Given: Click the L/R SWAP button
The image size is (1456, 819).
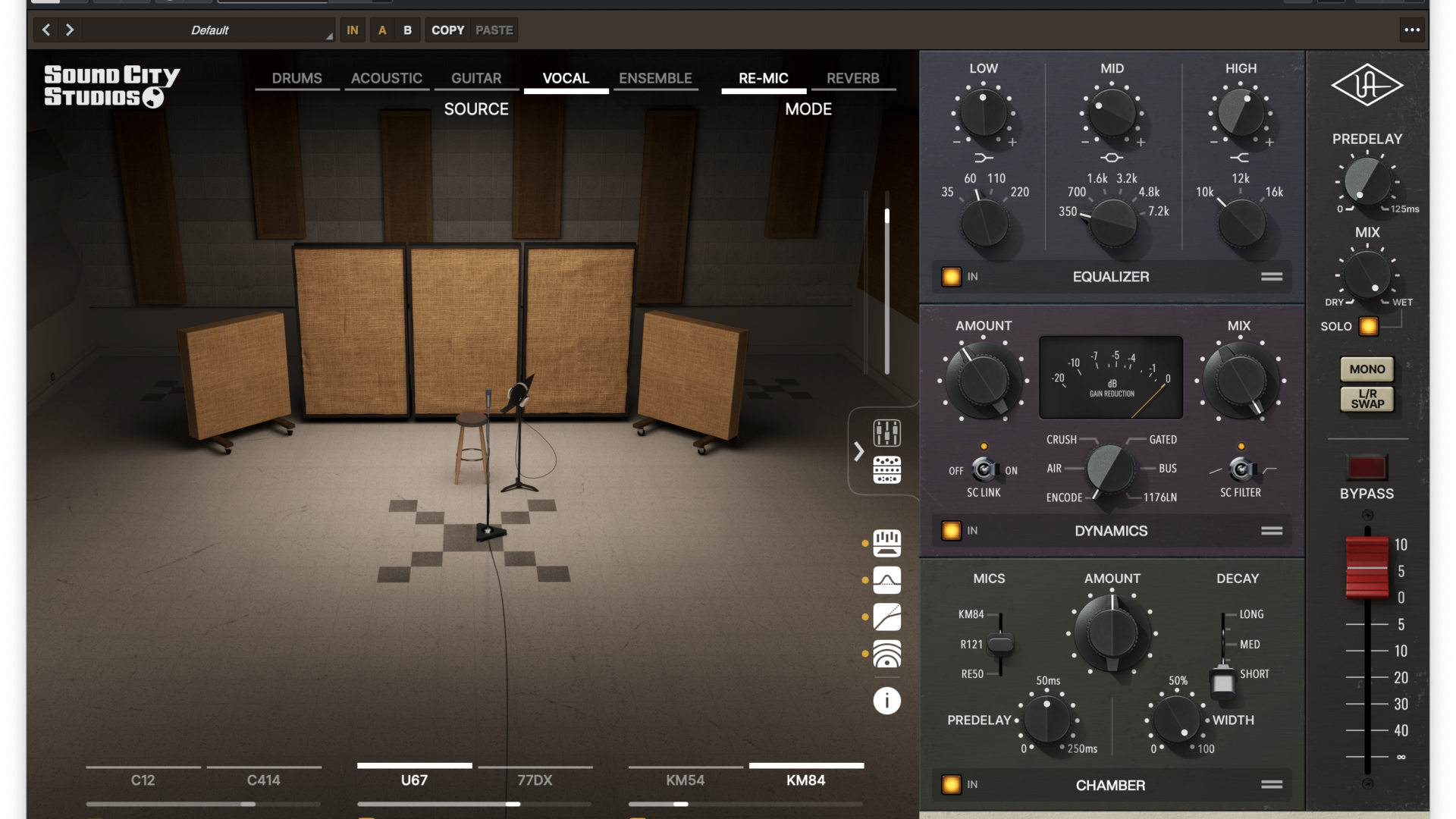Looking at the screenshot, I should pos(1367,399).
